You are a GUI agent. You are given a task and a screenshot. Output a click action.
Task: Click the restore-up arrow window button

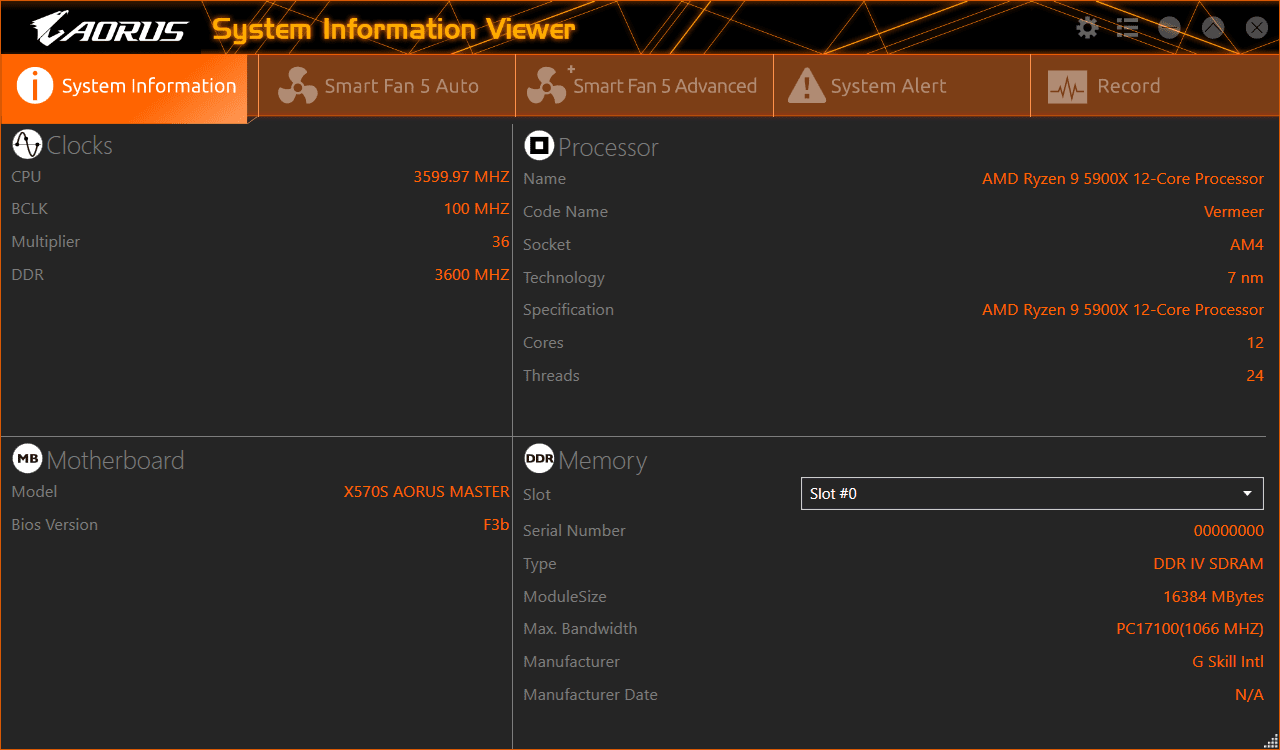click(x=1213, y=28)
